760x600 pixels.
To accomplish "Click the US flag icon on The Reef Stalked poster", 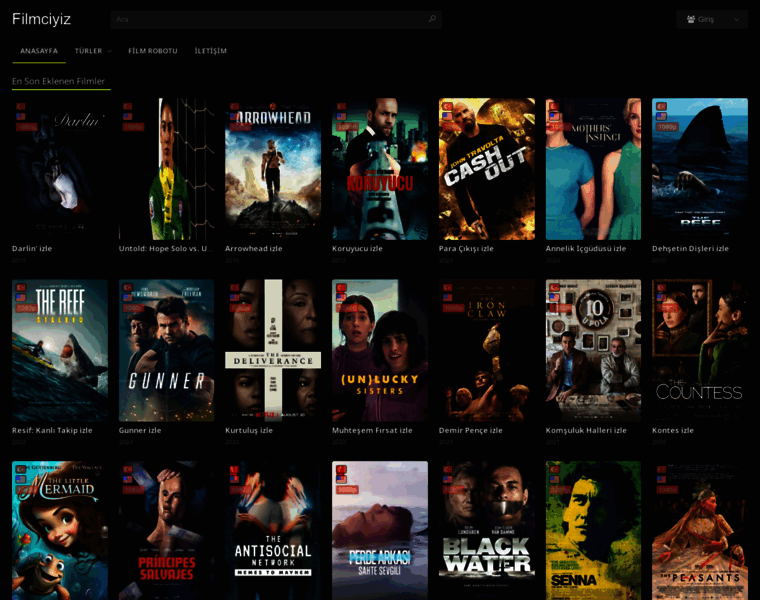I will click(x=20, y=298).
